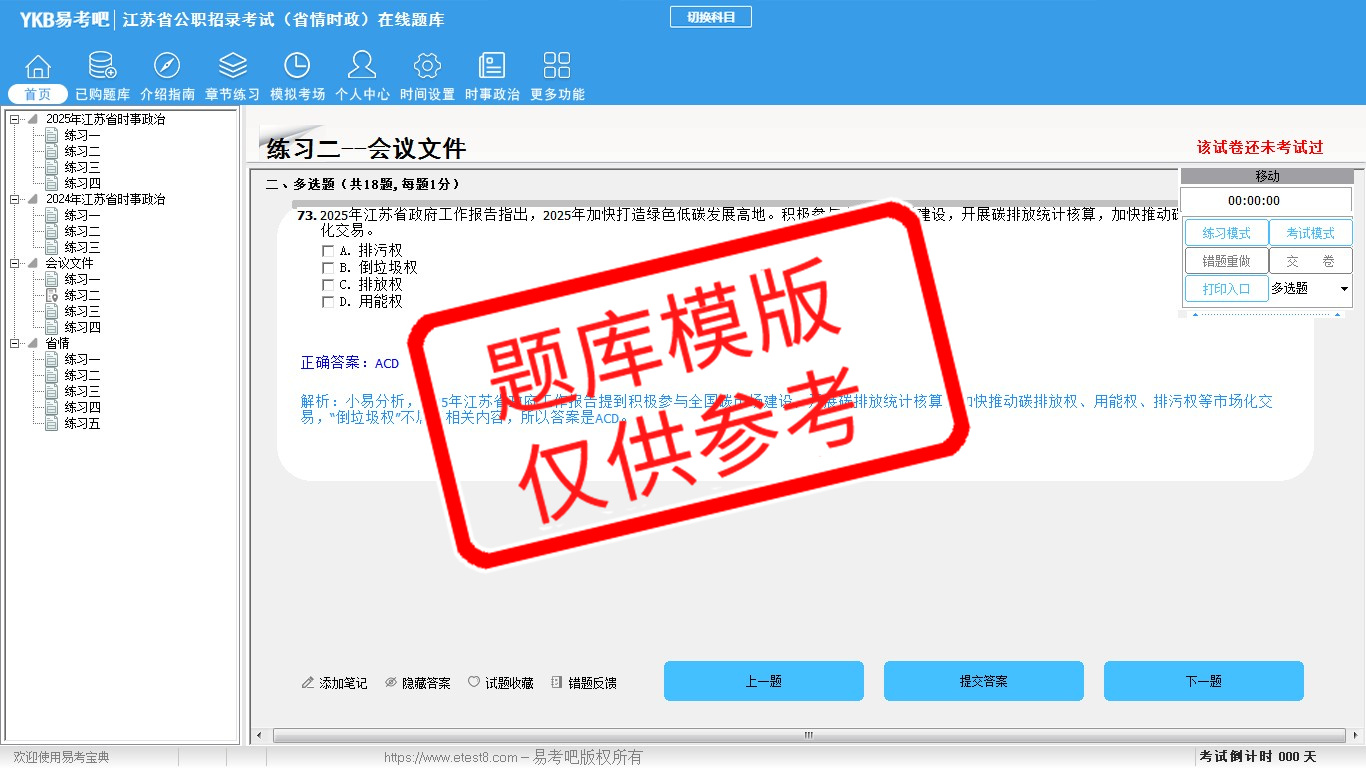Open 更多功能 grid icon
This screenshot has width=1366, height=768.
(x=557, y=66)
